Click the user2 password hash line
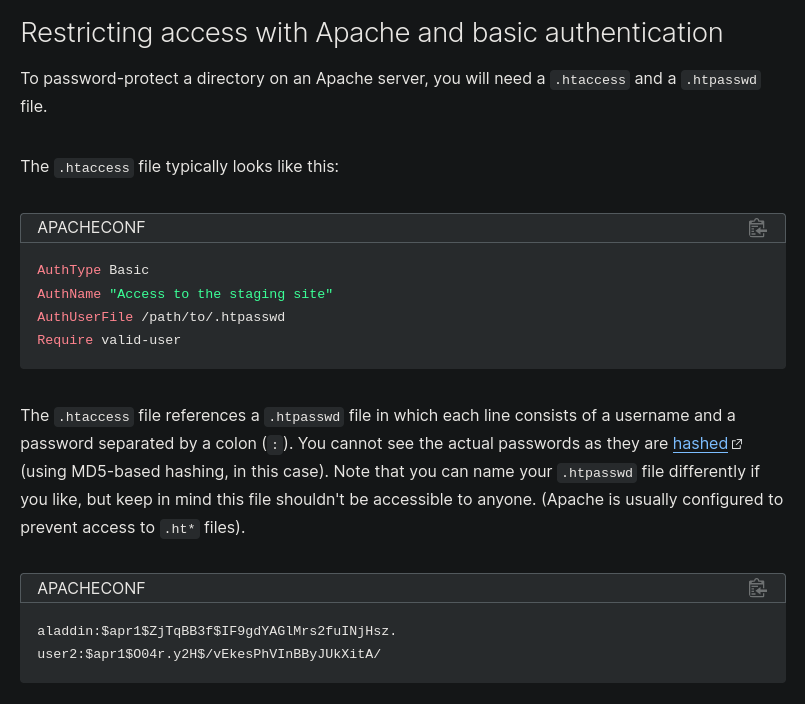This screenshot has width=805, height=704. (209, 654)
